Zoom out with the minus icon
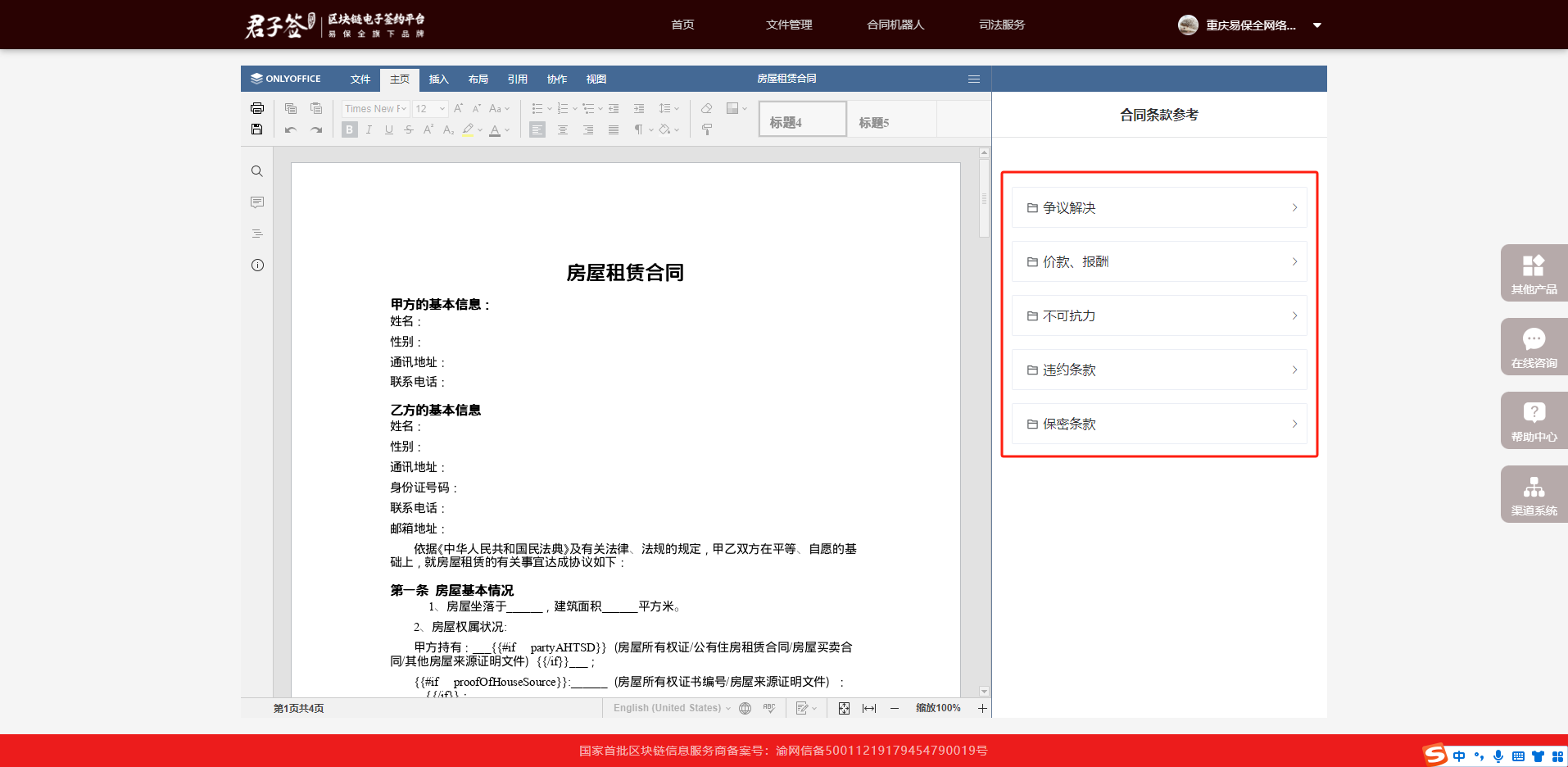Screen dimensions: 1568x767 [x=895, y=708]
